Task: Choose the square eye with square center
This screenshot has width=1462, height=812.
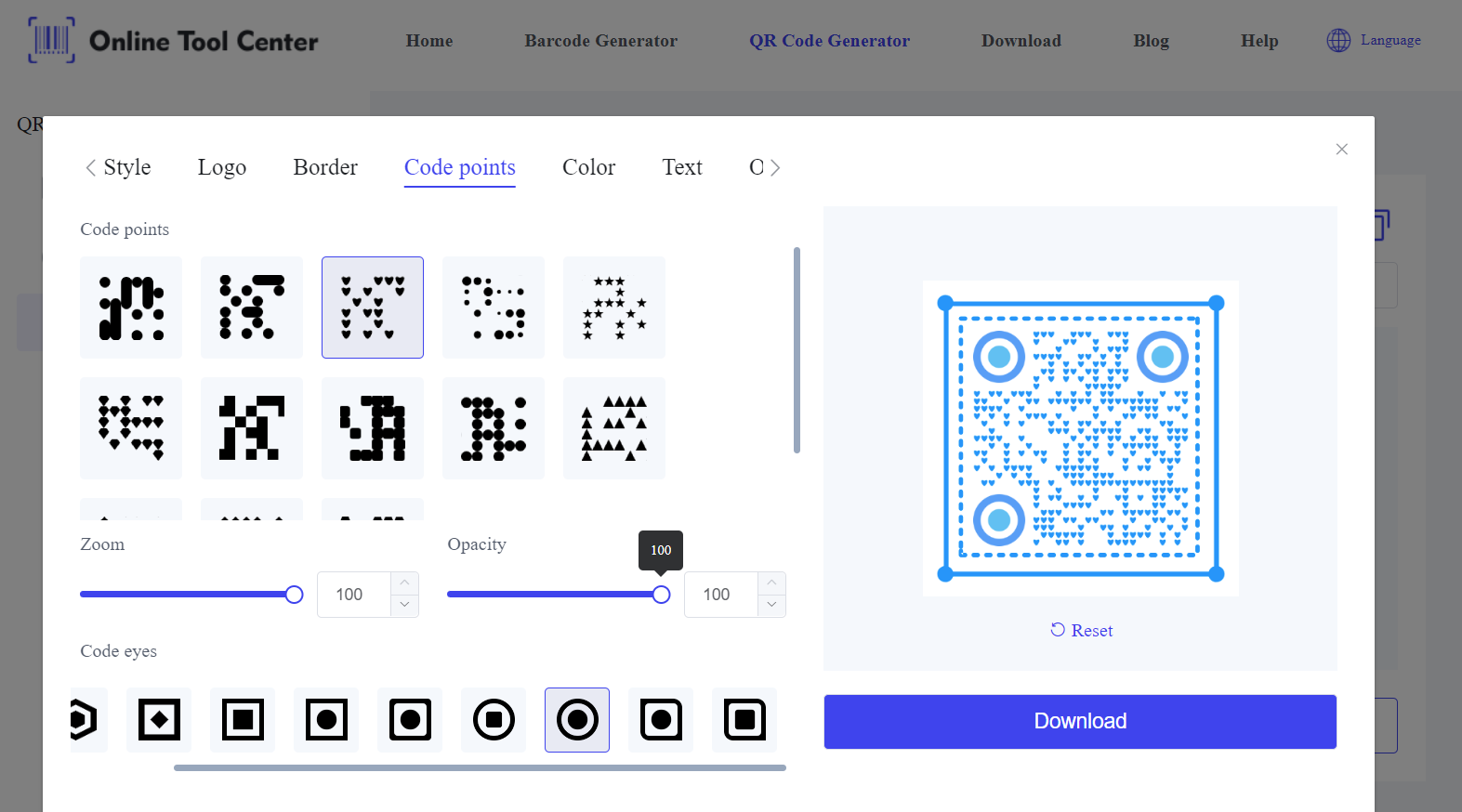Action: coord(243,720)
